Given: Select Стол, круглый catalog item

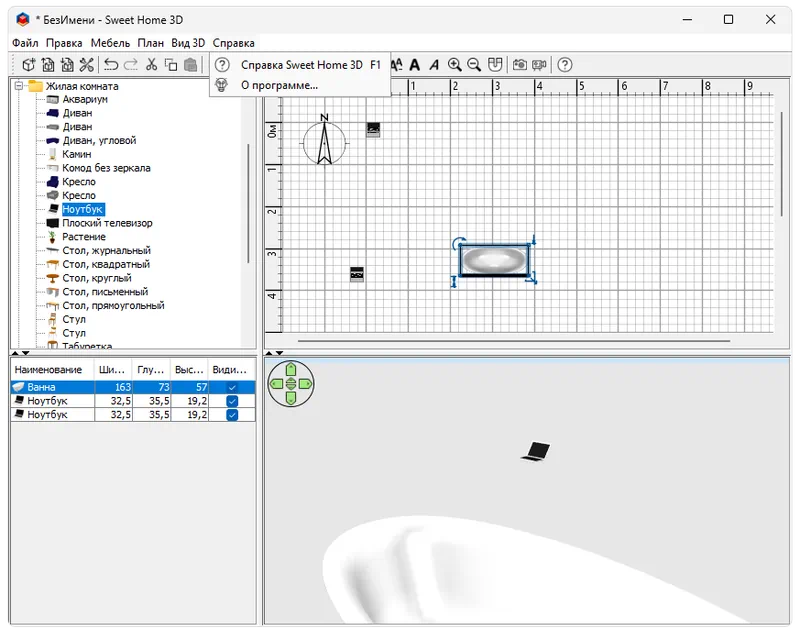Looking at the screenshot, I should [97, 278].
